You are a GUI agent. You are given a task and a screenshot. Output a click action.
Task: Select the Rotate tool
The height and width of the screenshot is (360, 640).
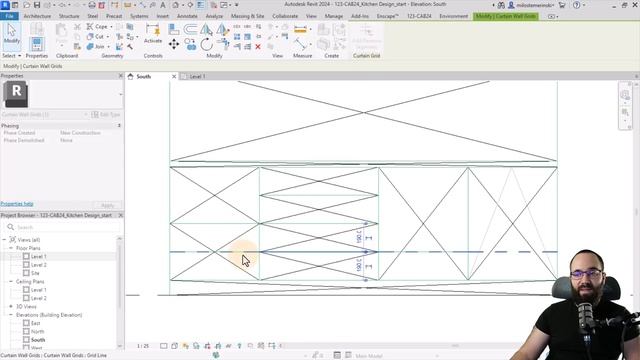(207, 44)
